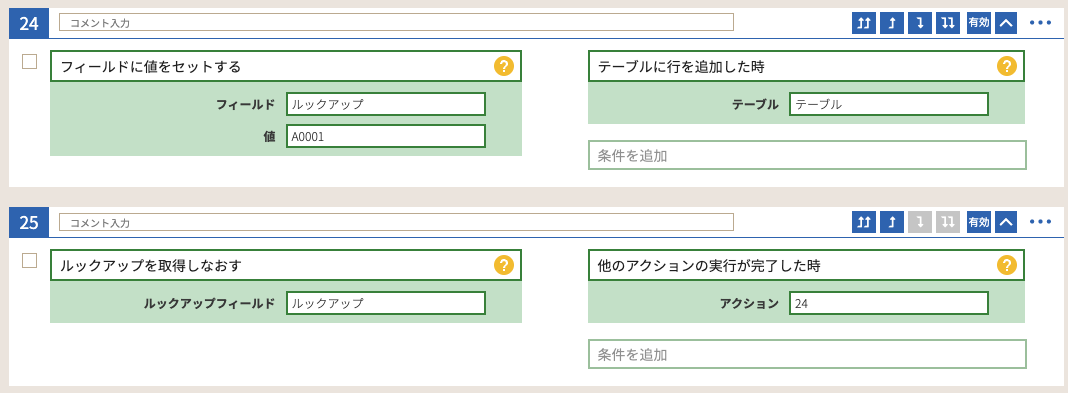1068x393 pixels.
Task: Move action 24 up one position
Action: pyautogui.click(x=892, y=22)
